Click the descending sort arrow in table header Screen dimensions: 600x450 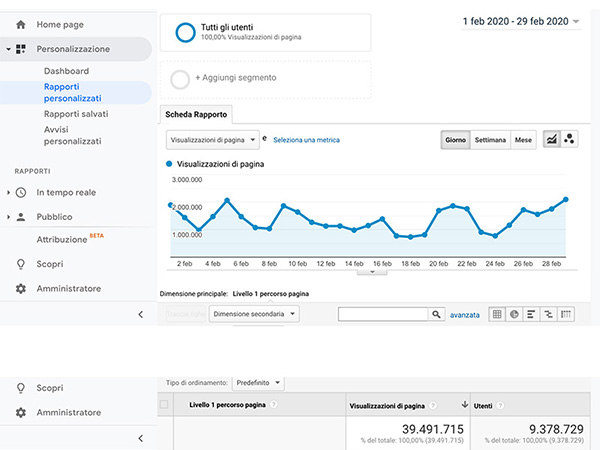[465, 404]
